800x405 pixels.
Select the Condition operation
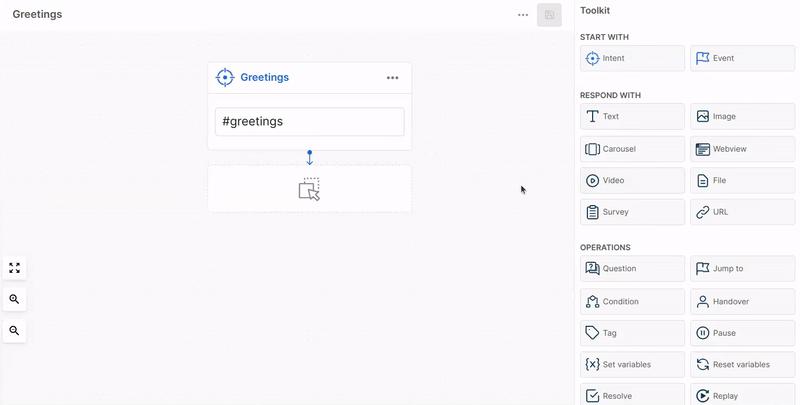(632, 301)
